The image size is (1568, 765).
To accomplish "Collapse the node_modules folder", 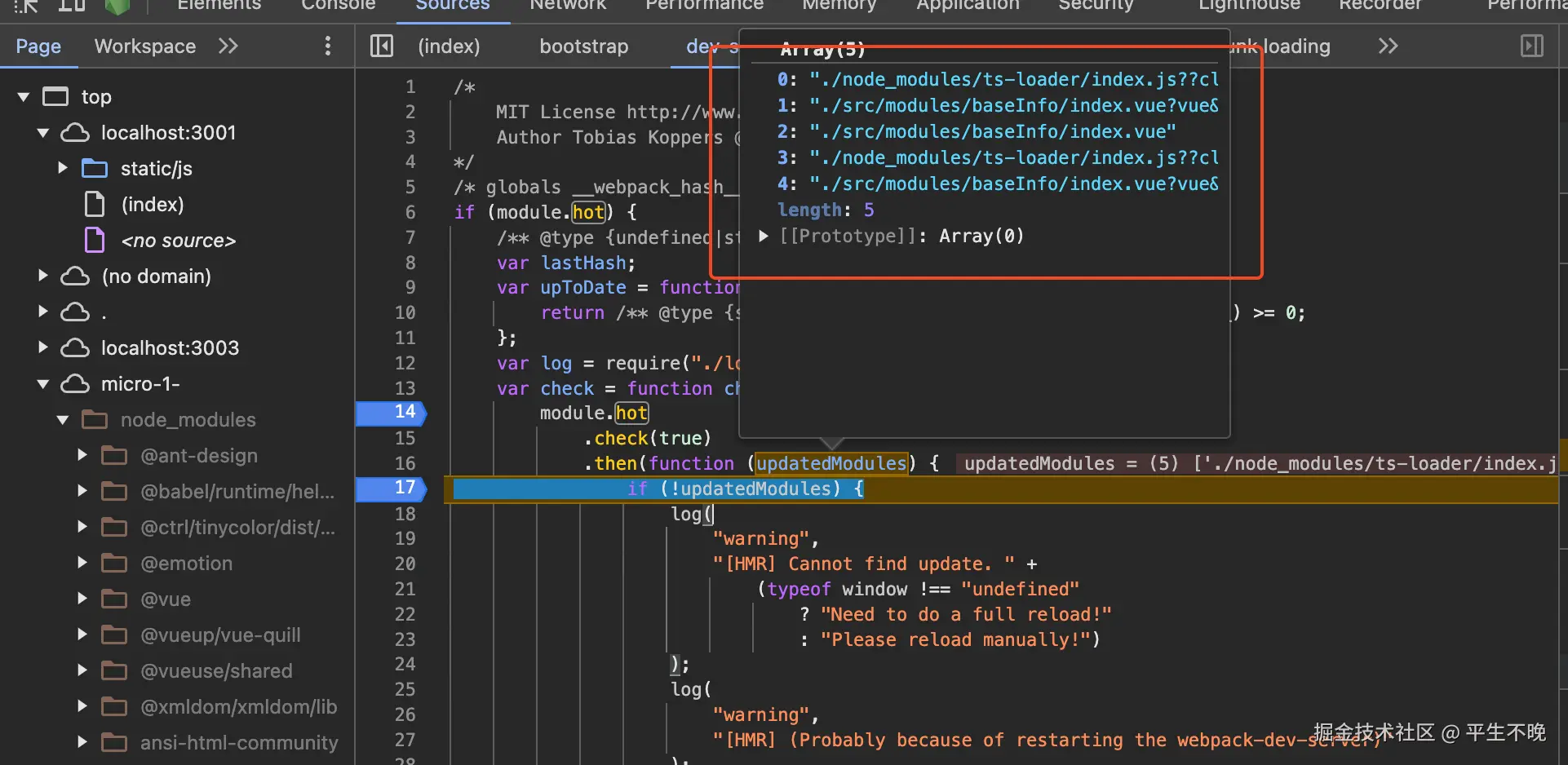I will coord(63,420).
